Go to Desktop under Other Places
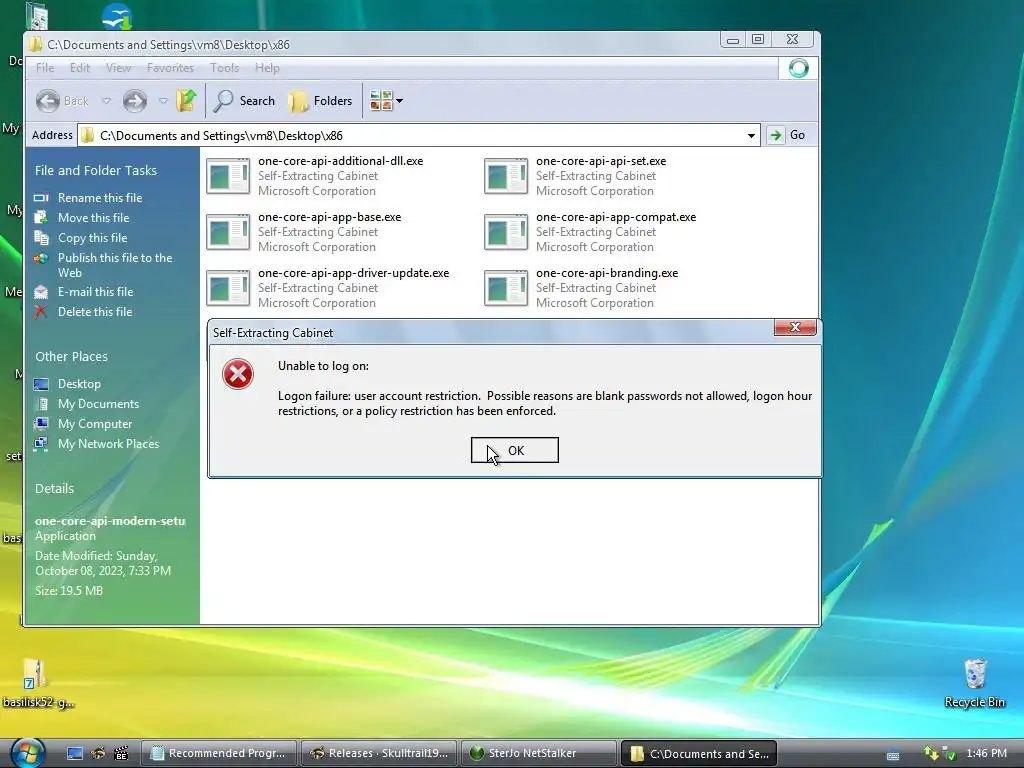The width and height of the screenshot is (1024, 768). point(78,384)
